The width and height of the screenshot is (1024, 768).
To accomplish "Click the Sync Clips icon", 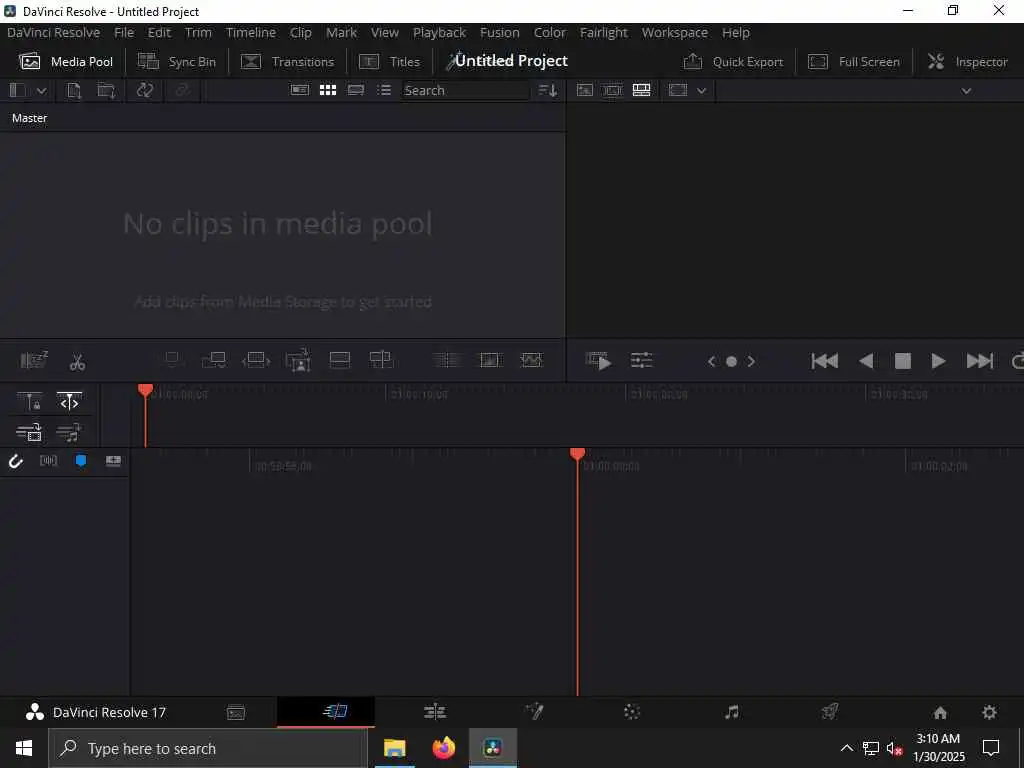I will (x=144, y=91).
